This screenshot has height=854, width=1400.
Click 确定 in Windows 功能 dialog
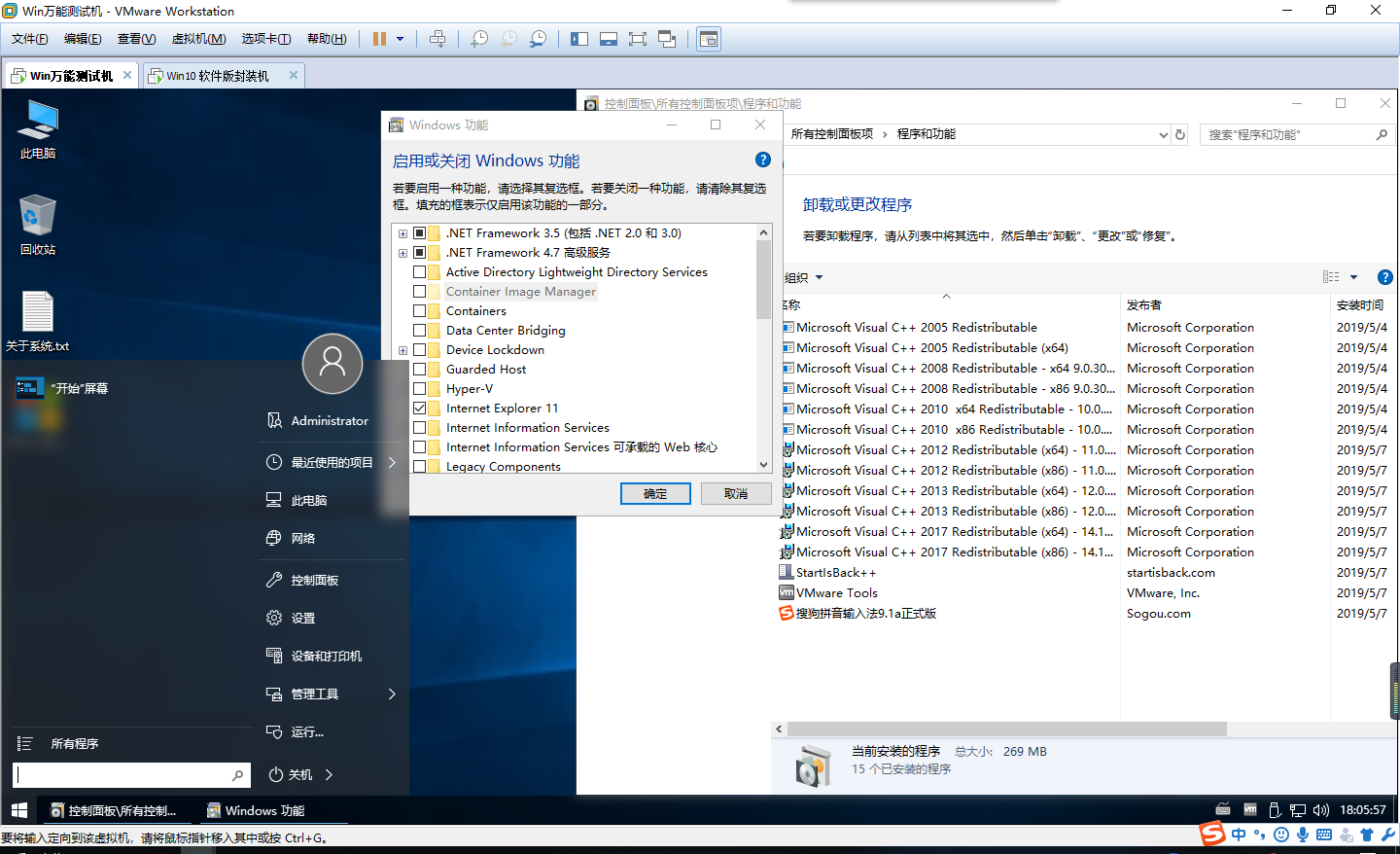click(655, 494)
